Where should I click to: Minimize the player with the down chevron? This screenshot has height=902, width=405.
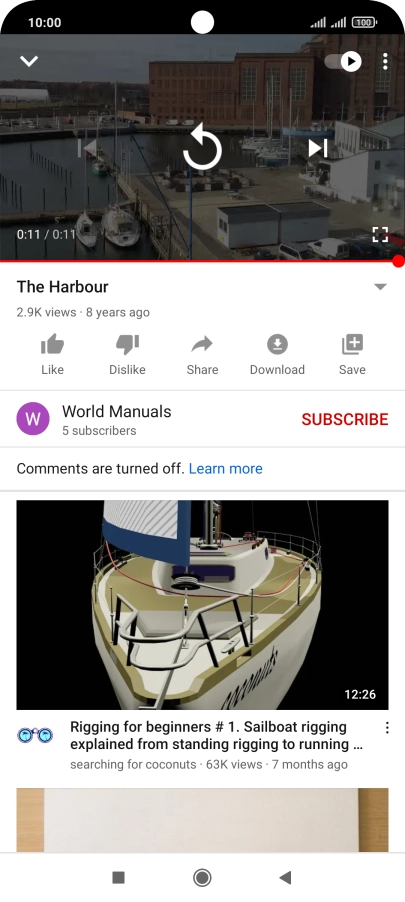coord(29,61)
